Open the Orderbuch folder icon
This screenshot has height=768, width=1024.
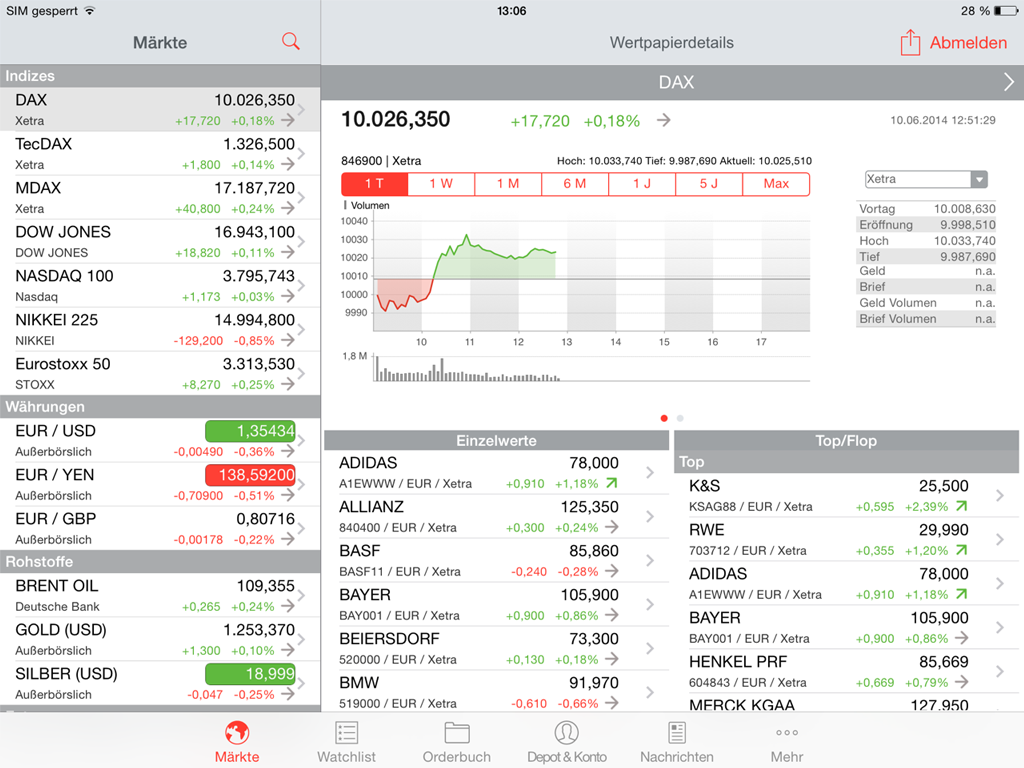456,733
